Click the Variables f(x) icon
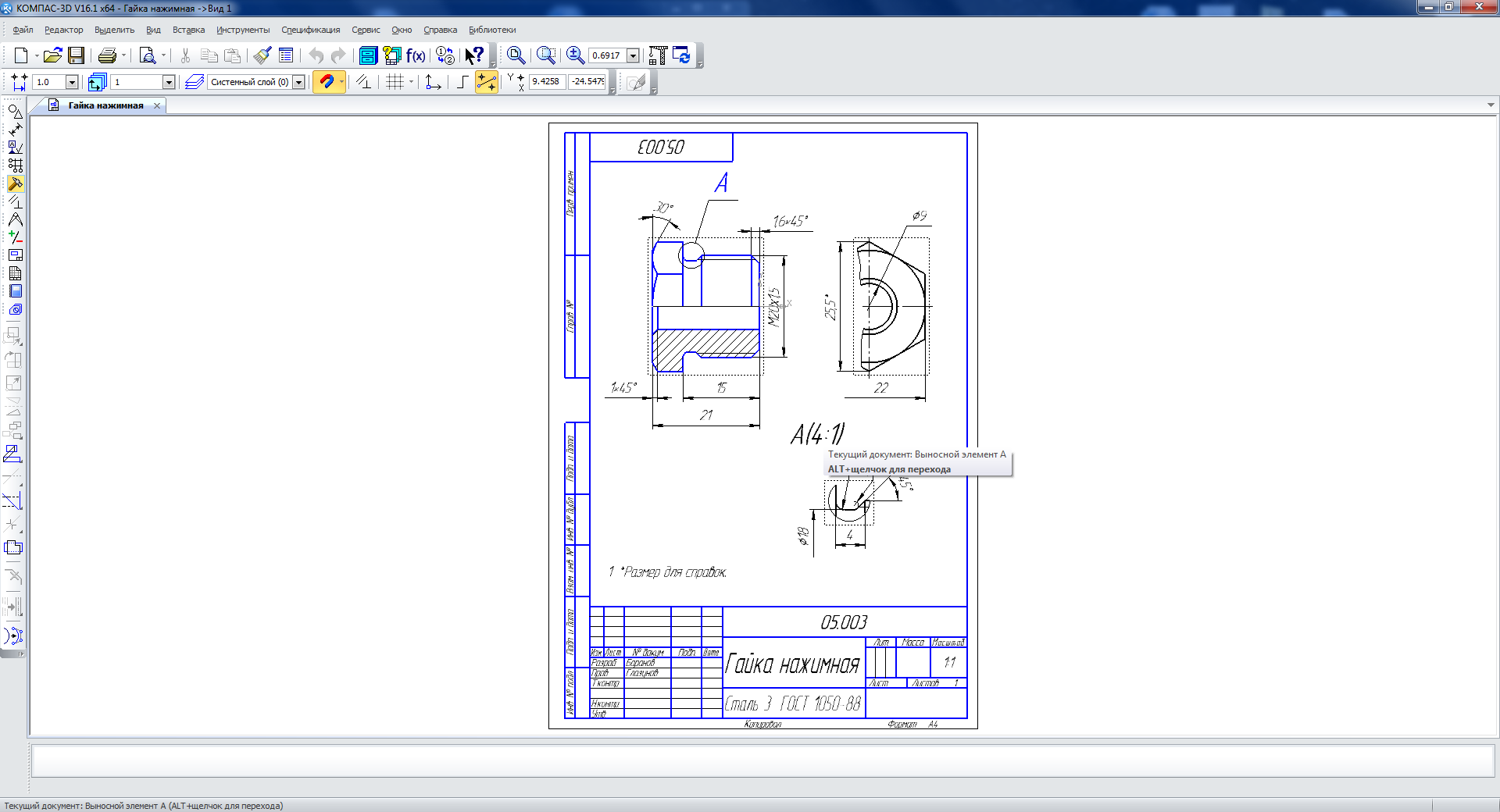The image size is (1500, 812). tap(416, 55)
